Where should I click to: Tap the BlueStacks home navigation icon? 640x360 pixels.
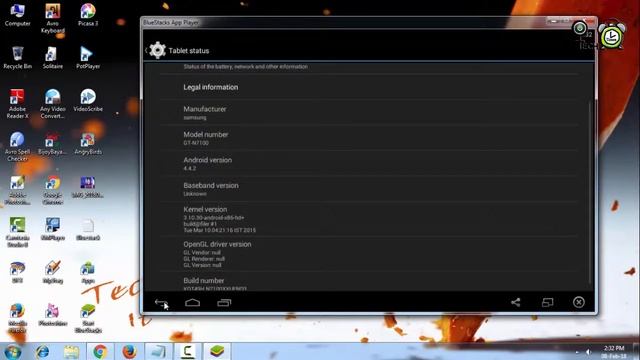(x=192, y=302)
